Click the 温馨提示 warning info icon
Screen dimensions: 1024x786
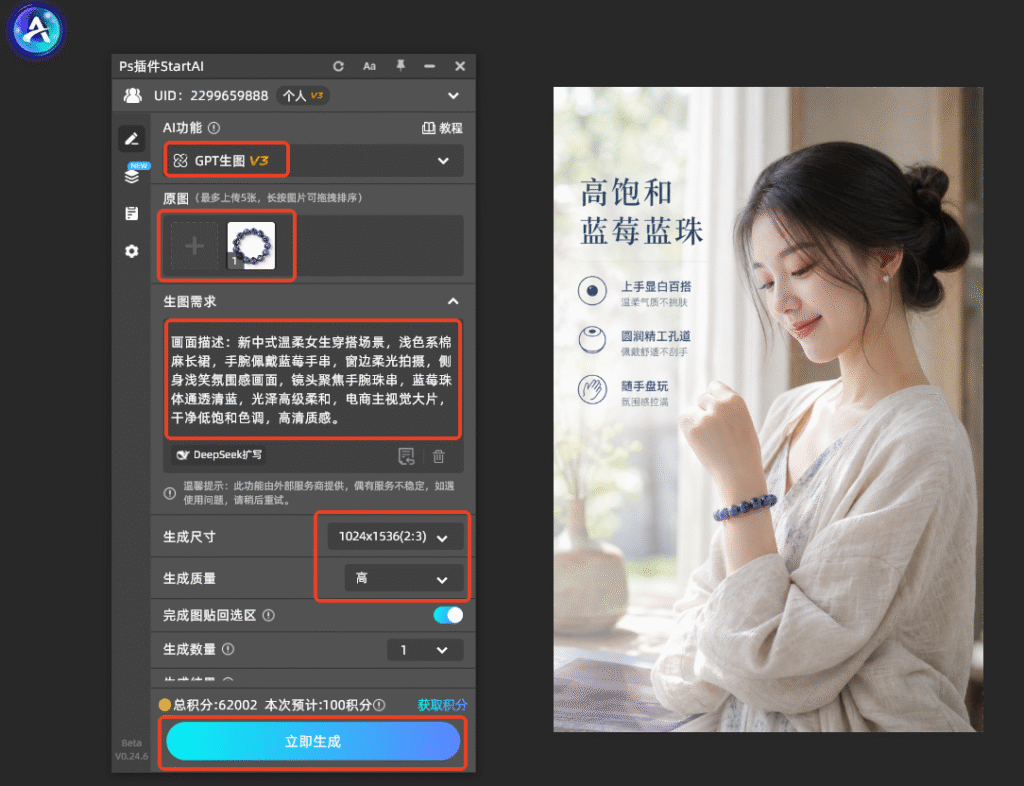point(170,493)
